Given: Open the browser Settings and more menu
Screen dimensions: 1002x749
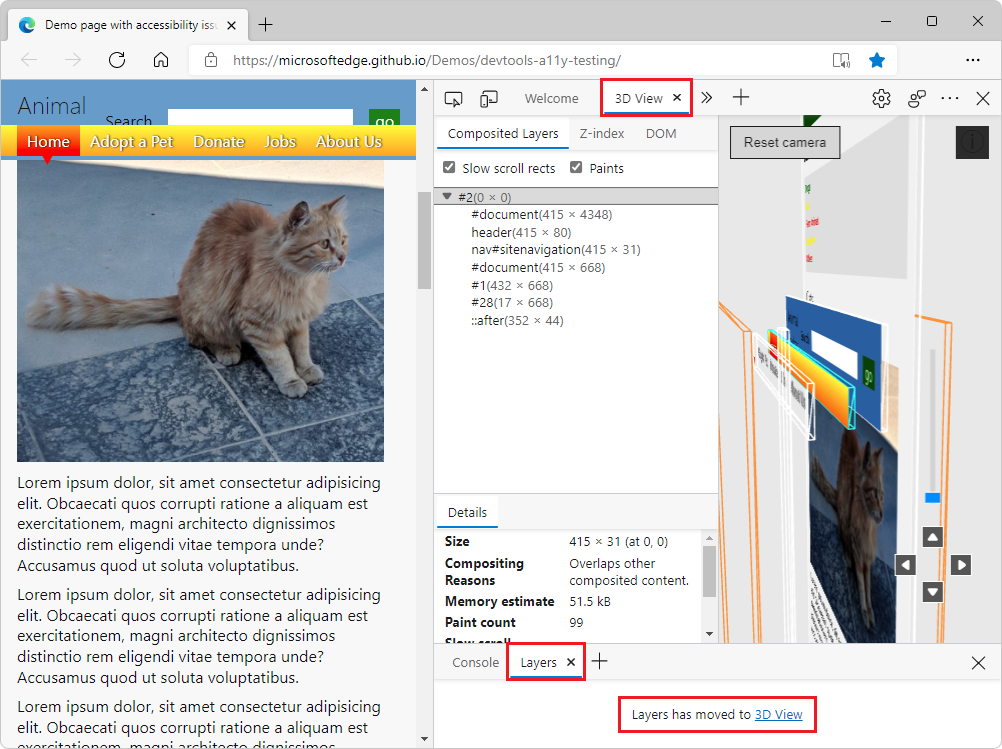Looking at the screenshot, I should pos(973,60).
